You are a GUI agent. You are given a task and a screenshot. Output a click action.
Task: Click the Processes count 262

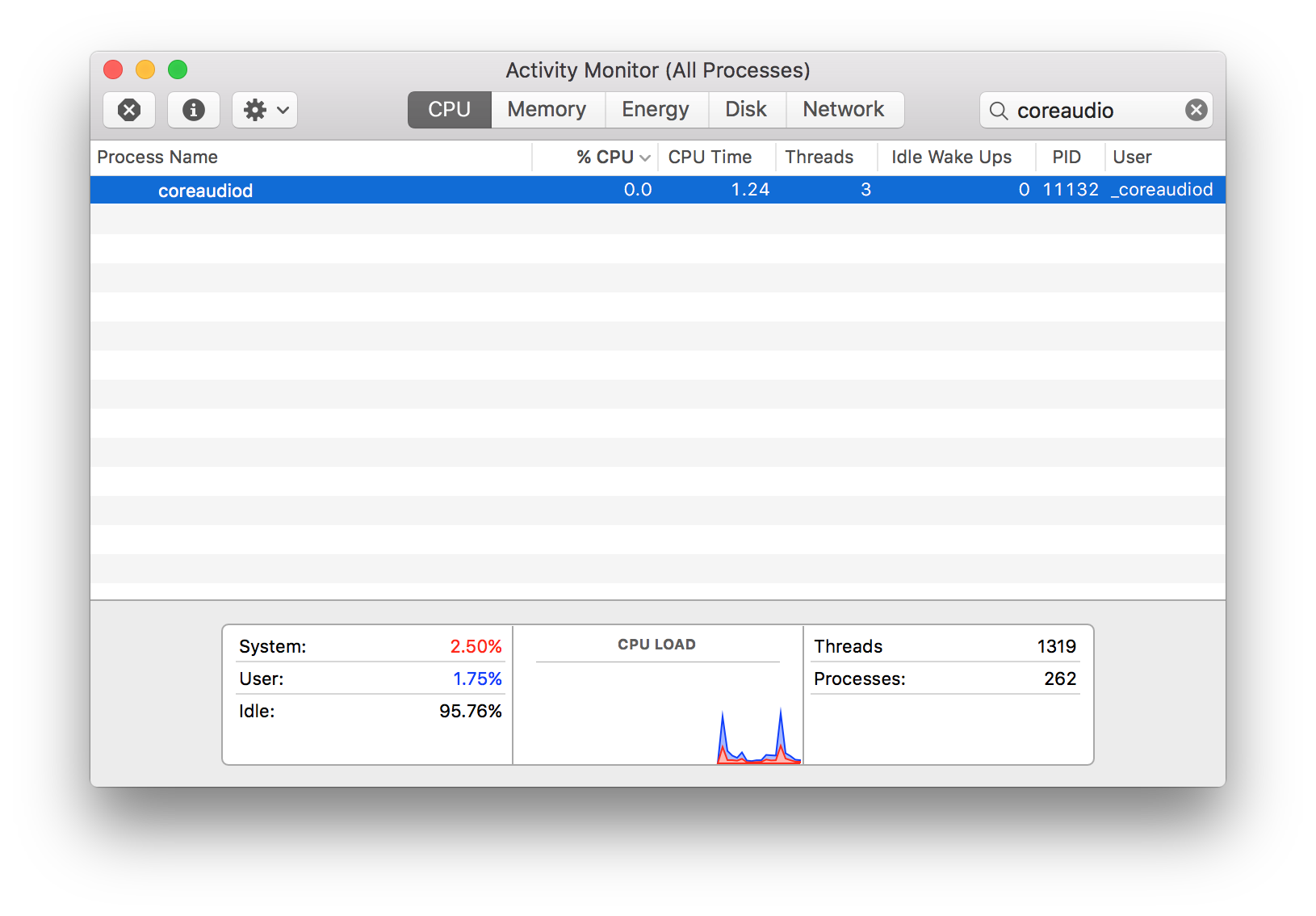point(1060,679)
